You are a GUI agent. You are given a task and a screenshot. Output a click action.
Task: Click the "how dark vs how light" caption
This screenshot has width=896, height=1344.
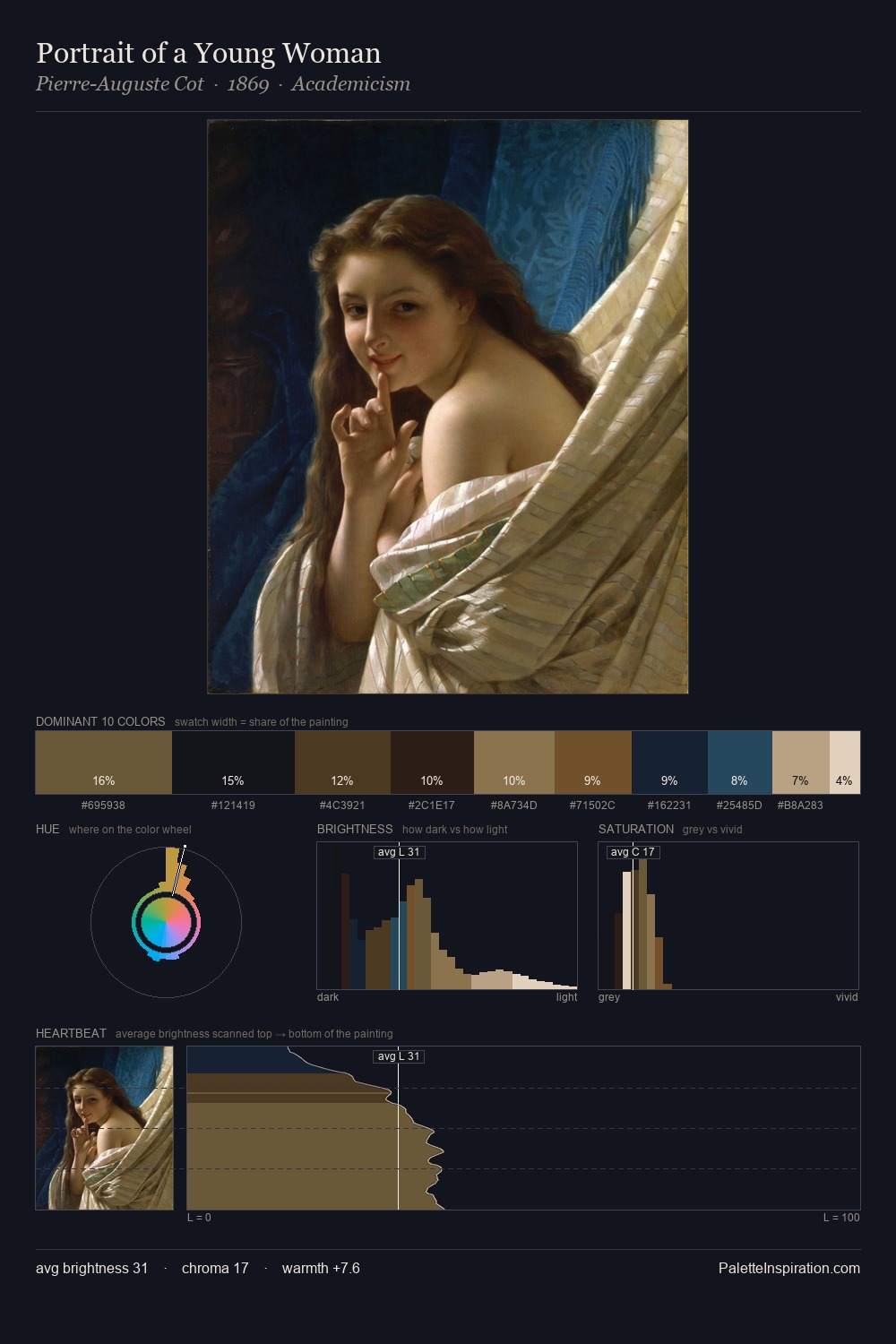pos(454,830)
